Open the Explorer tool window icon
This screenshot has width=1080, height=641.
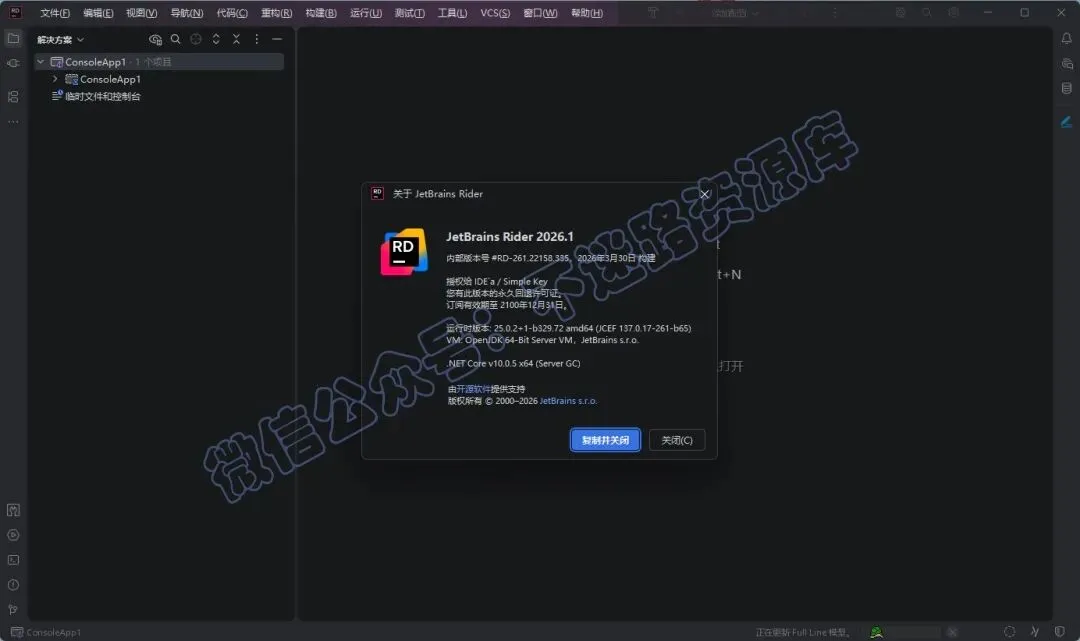(13, 39)
